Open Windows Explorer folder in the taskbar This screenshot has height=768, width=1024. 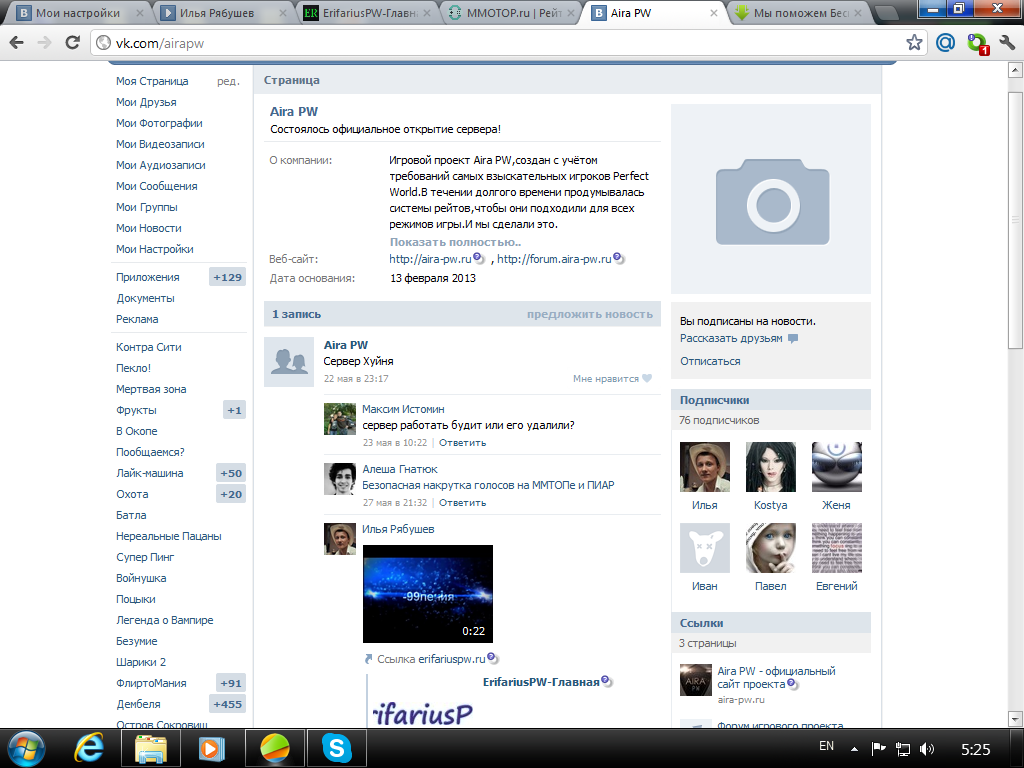tap(150, 748)
